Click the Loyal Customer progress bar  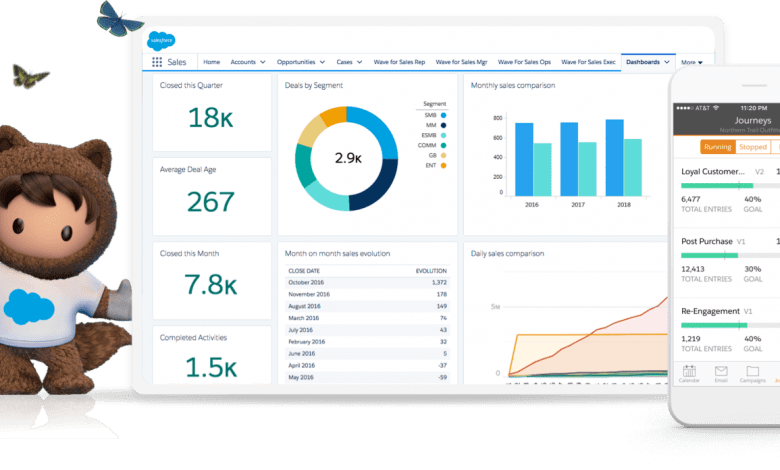click(x=730, y=186)
